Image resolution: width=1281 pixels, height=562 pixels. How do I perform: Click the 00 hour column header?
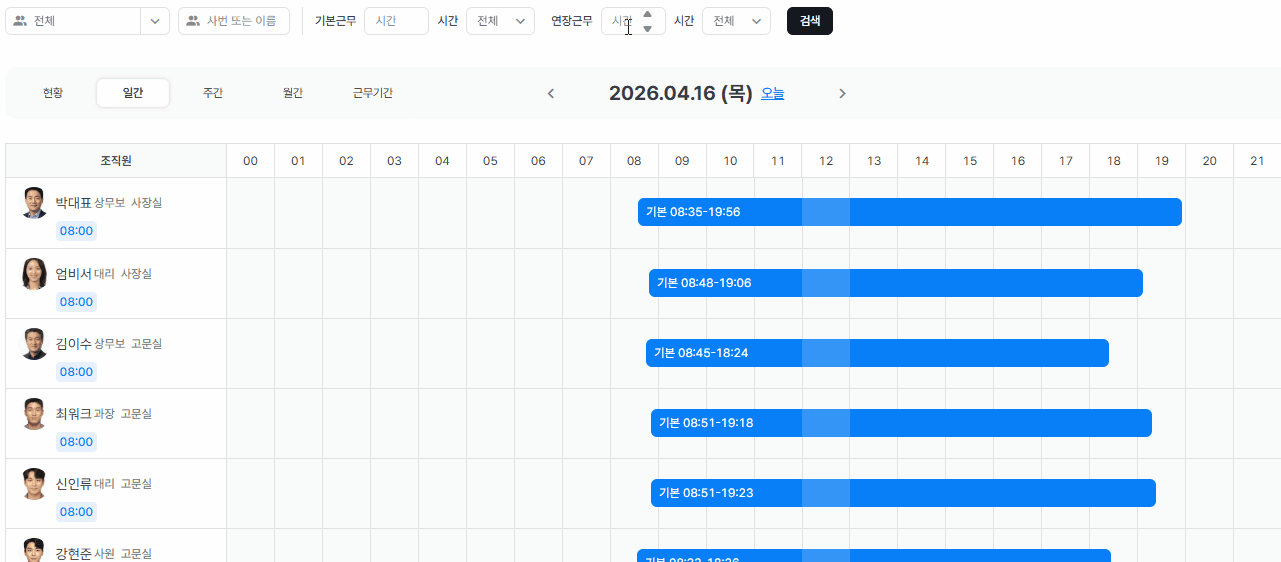coord(250,161)
